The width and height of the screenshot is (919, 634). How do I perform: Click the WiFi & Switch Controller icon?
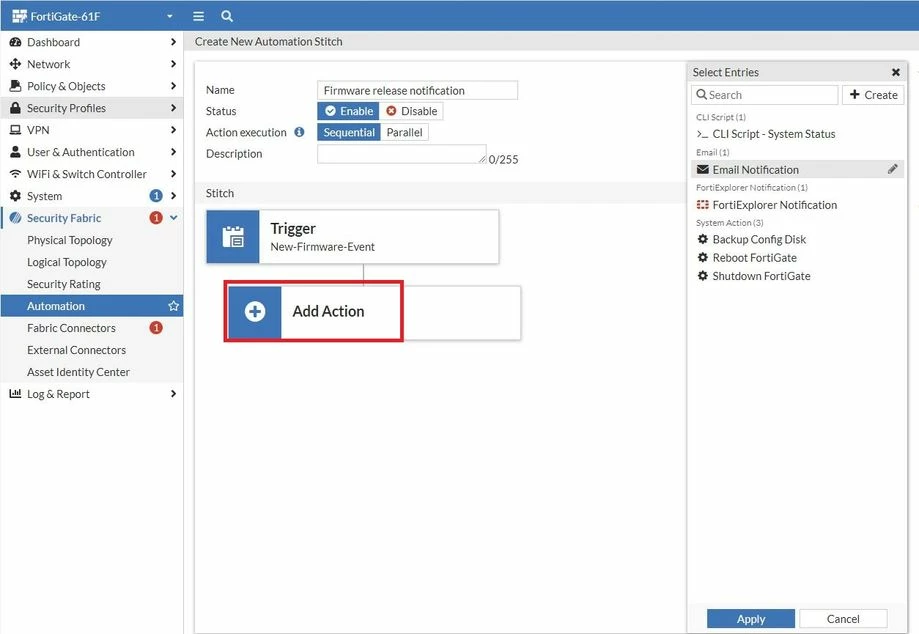[x=15, y=174]
